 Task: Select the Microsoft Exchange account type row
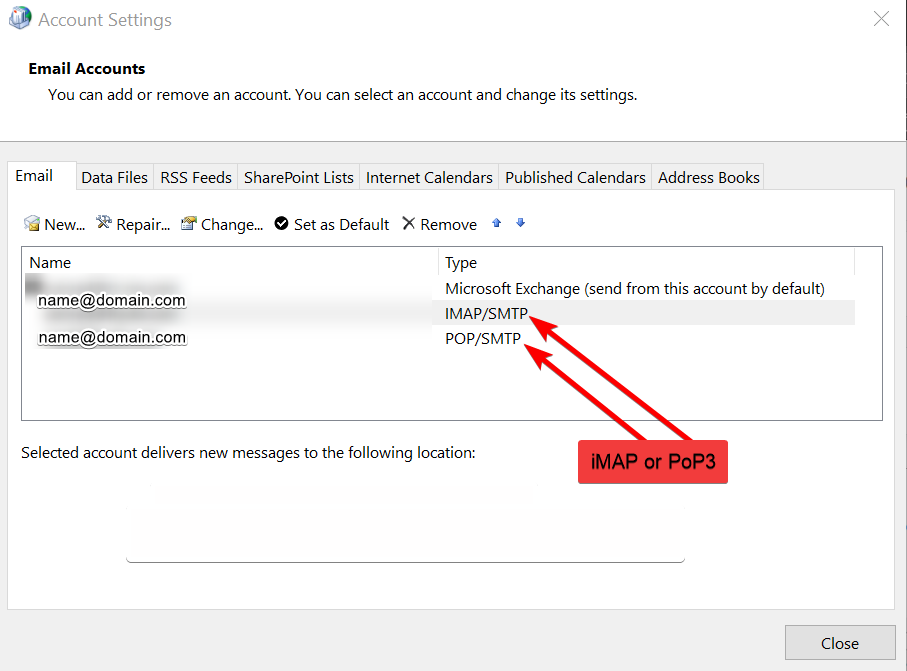point(635,288)
